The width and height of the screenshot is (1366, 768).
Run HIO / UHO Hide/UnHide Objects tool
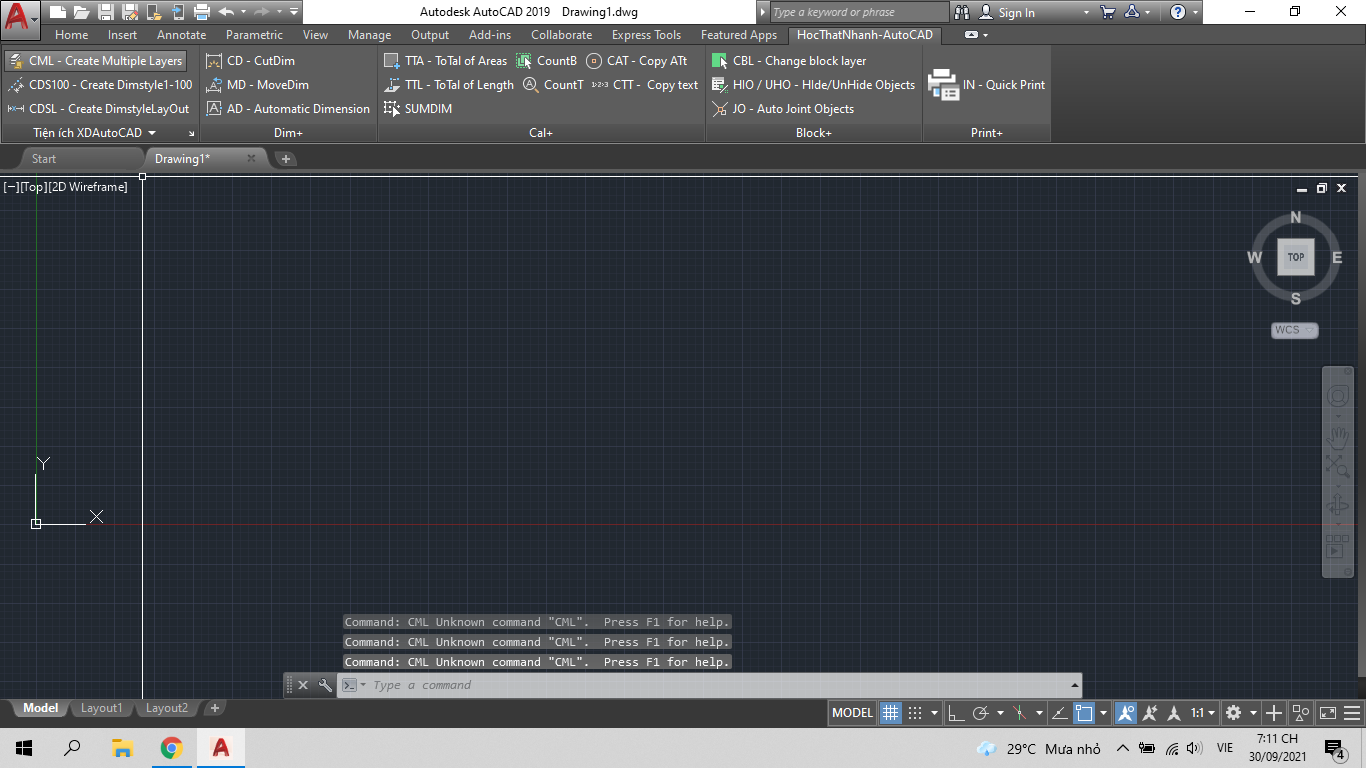pyautogui.click(x=813, y=85)
